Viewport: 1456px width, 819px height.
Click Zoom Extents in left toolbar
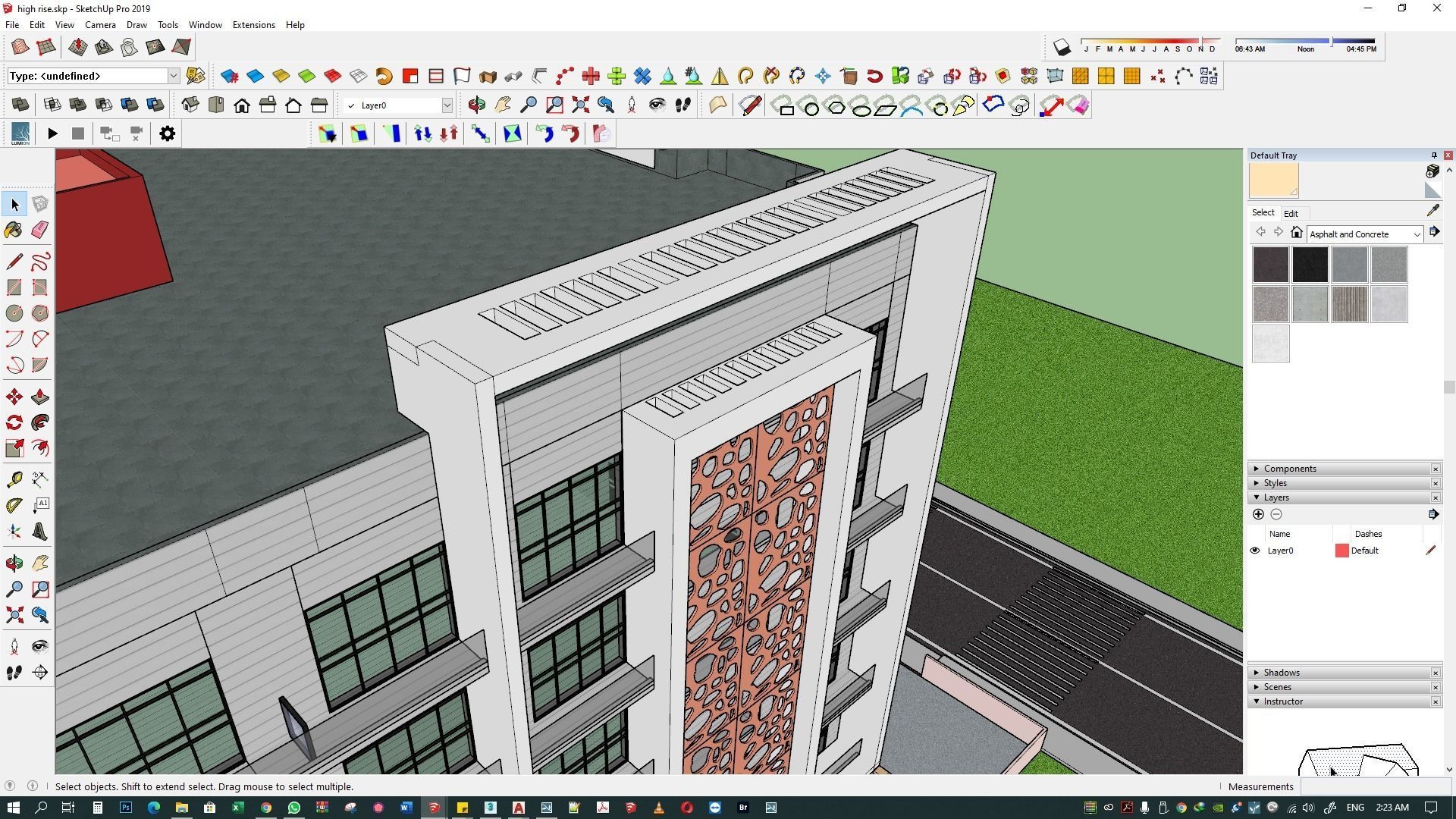(x=14, y=614)
